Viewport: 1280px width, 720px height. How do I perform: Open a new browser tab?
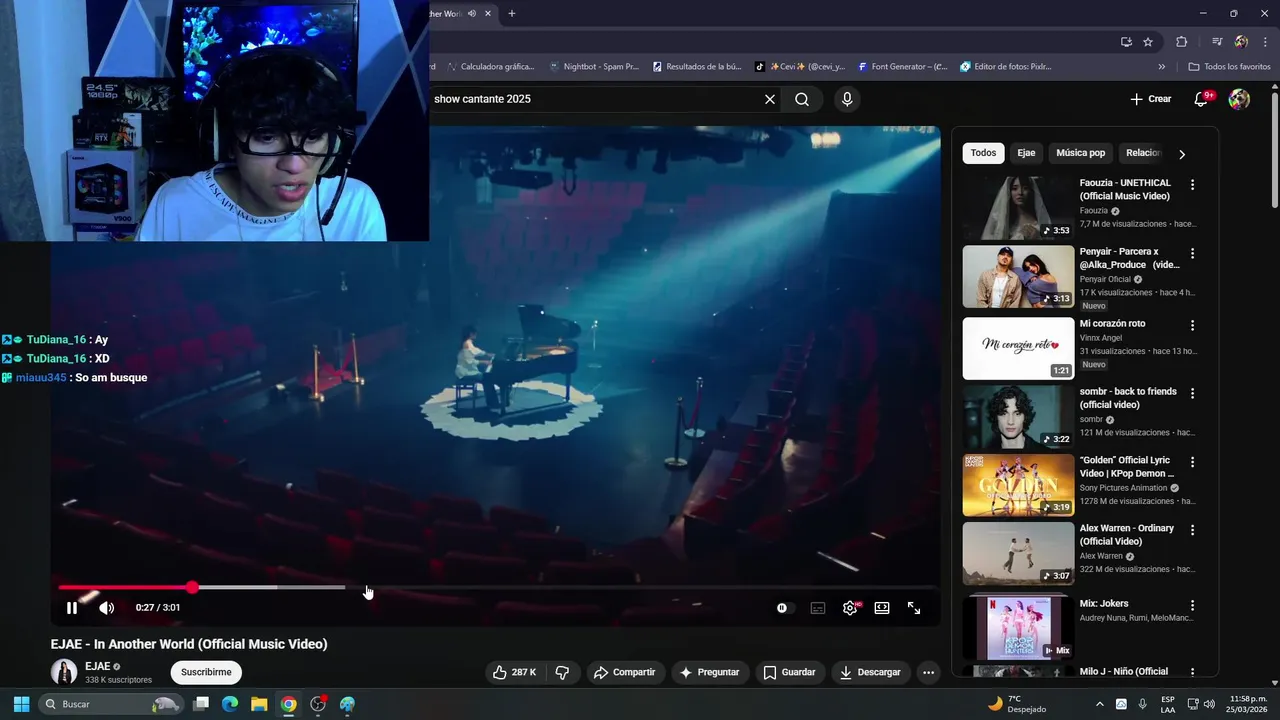pos(512,14)
